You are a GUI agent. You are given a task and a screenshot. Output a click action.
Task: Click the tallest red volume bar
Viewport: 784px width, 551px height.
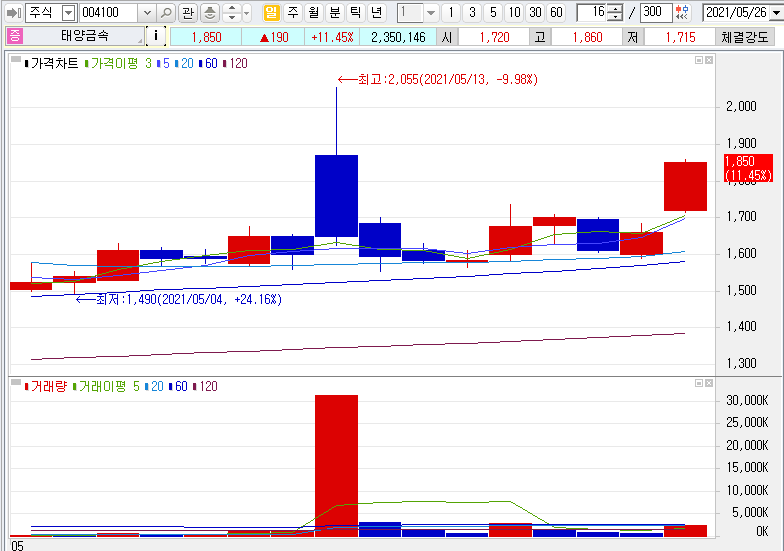[336, 466]
